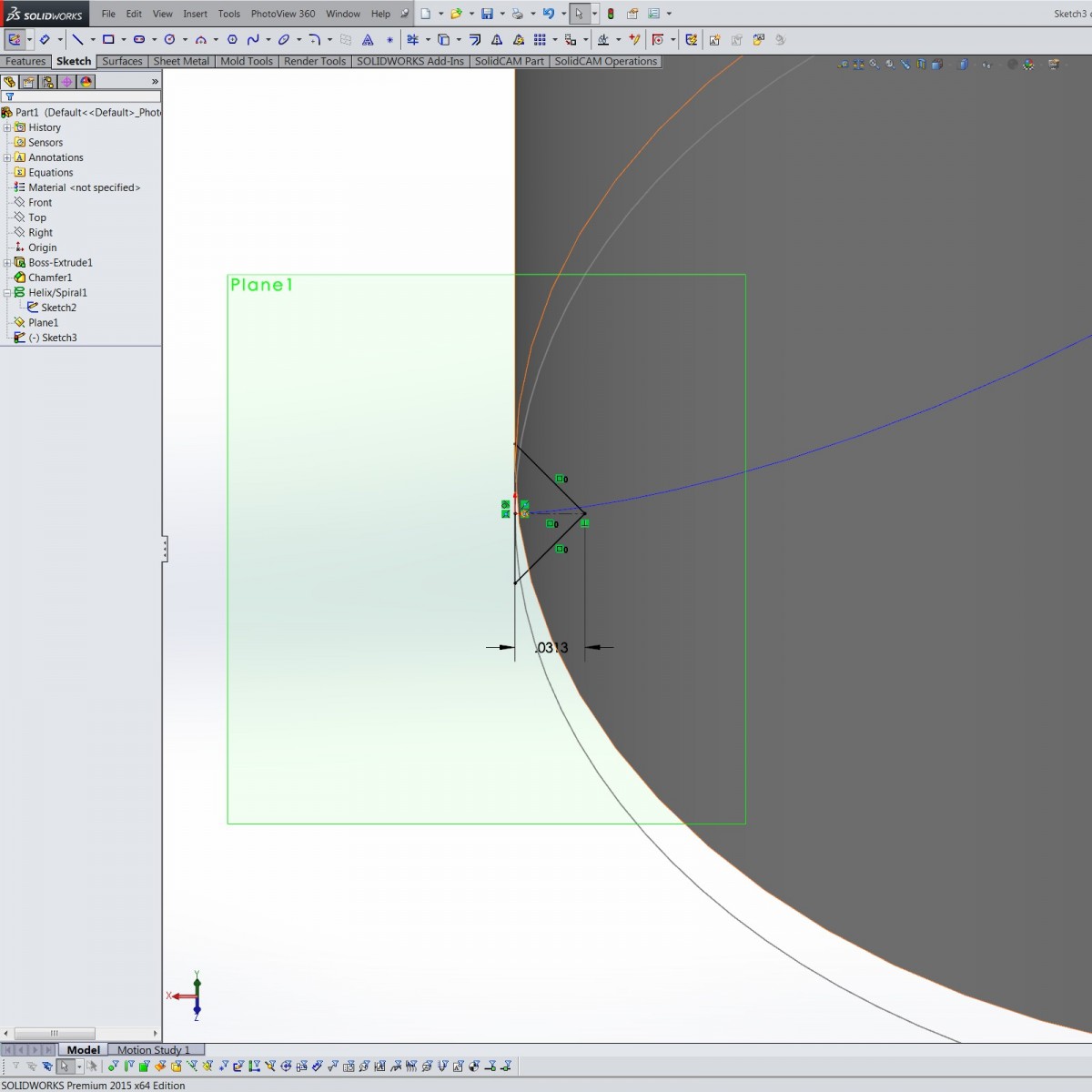1092x1092 pixels.
Task: Select the Polygon sketch tool
Action: pyautogui.click(x=232, y=39)
